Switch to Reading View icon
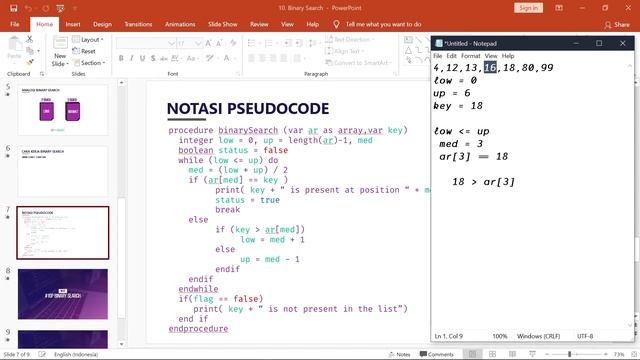Image resolution: width=640 pixels, height=360 pixels. [x=512, y=354]
